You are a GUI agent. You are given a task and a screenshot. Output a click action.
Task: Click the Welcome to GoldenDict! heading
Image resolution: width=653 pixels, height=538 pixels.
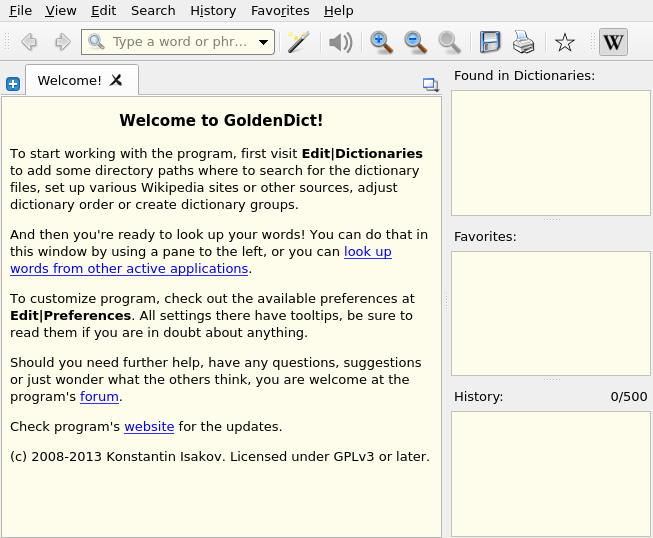point(221,120)
